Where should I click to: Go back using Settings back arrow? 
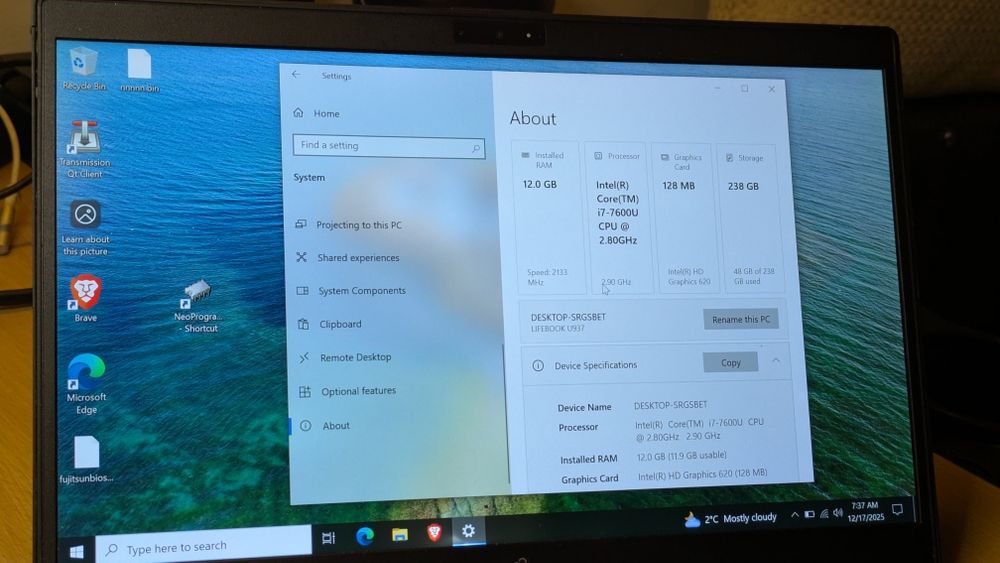pos(296,75)
